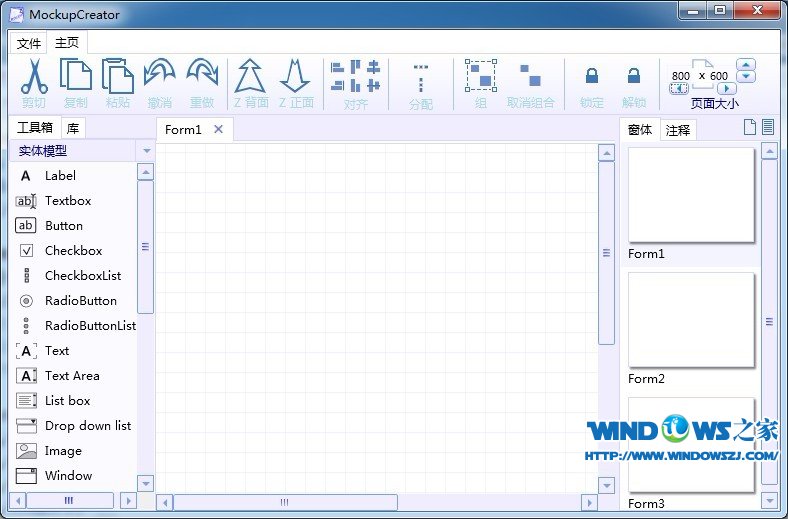Bring to front with Z 正面 icon
Viewport: 788px width, 519px height.
click(296, 76)
